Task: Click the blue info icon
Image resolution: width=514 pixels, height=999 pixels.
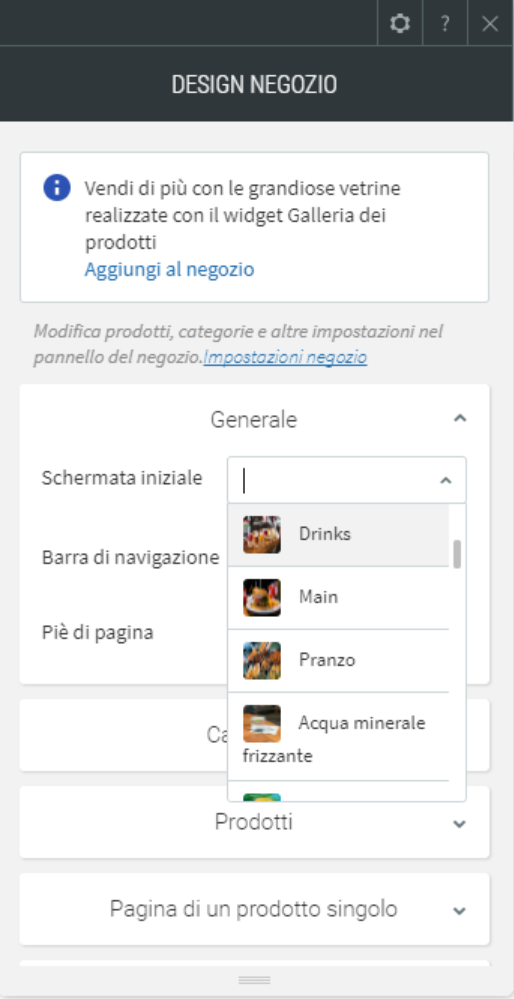Action: pos(57,188)
